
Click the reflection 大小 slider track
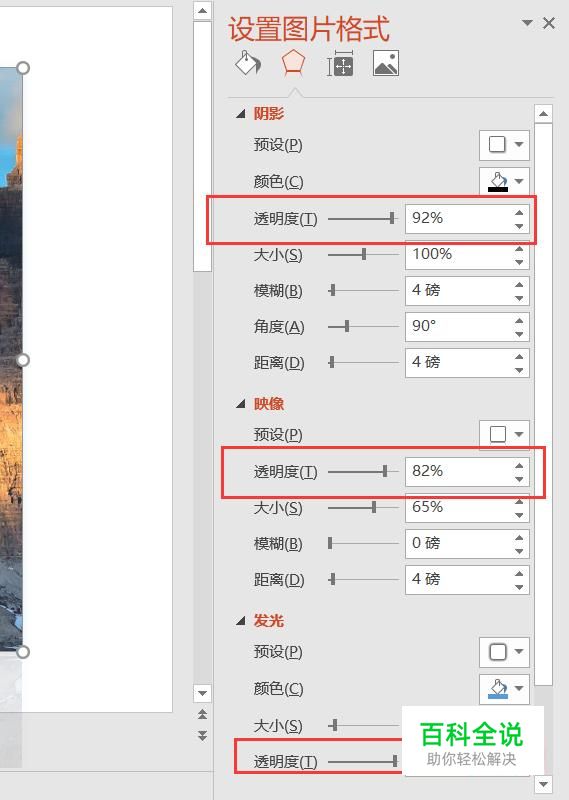[363, 507]
